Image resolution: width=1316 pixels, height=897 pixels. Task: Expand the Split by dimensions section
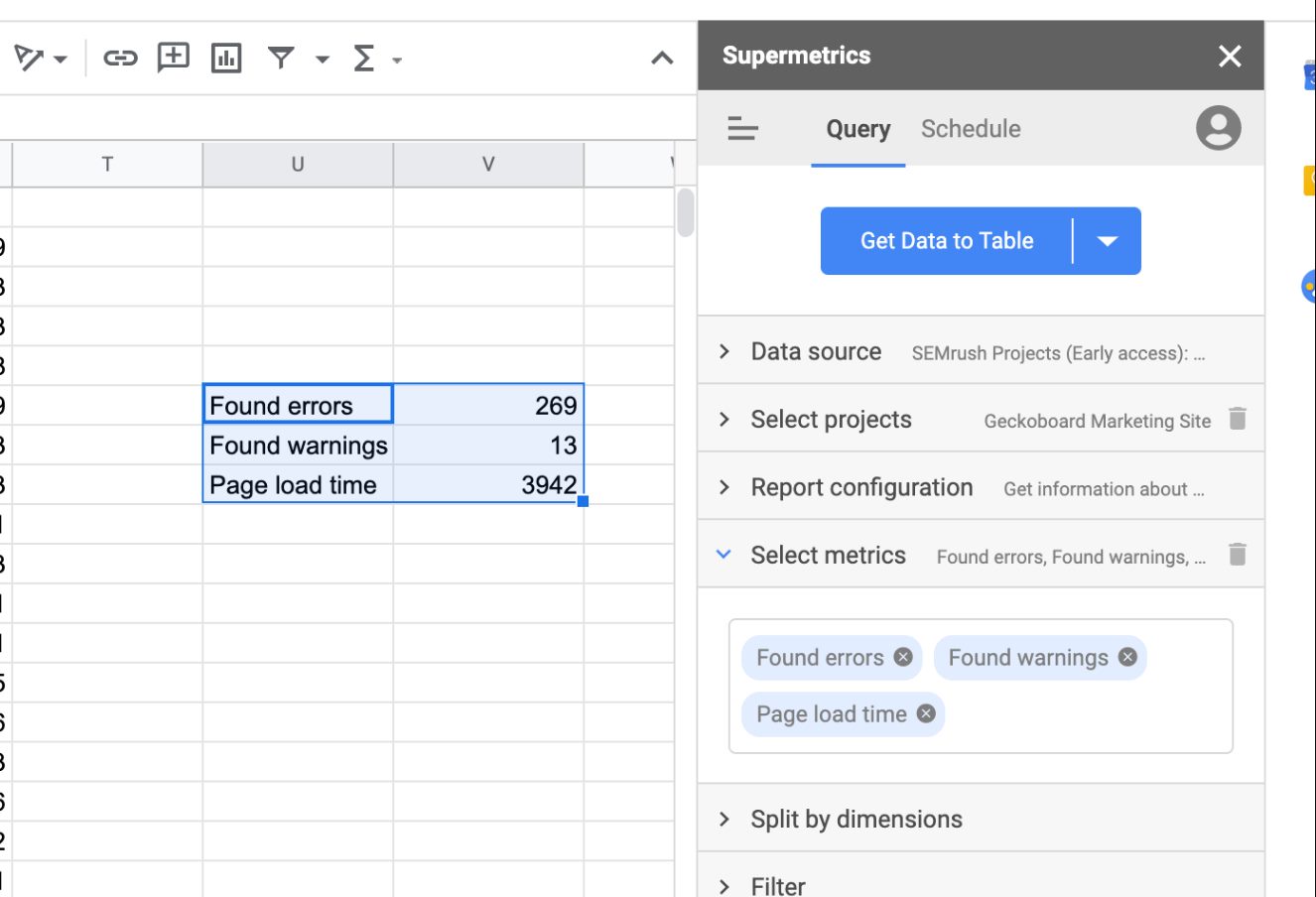click(x=981, y=819)
